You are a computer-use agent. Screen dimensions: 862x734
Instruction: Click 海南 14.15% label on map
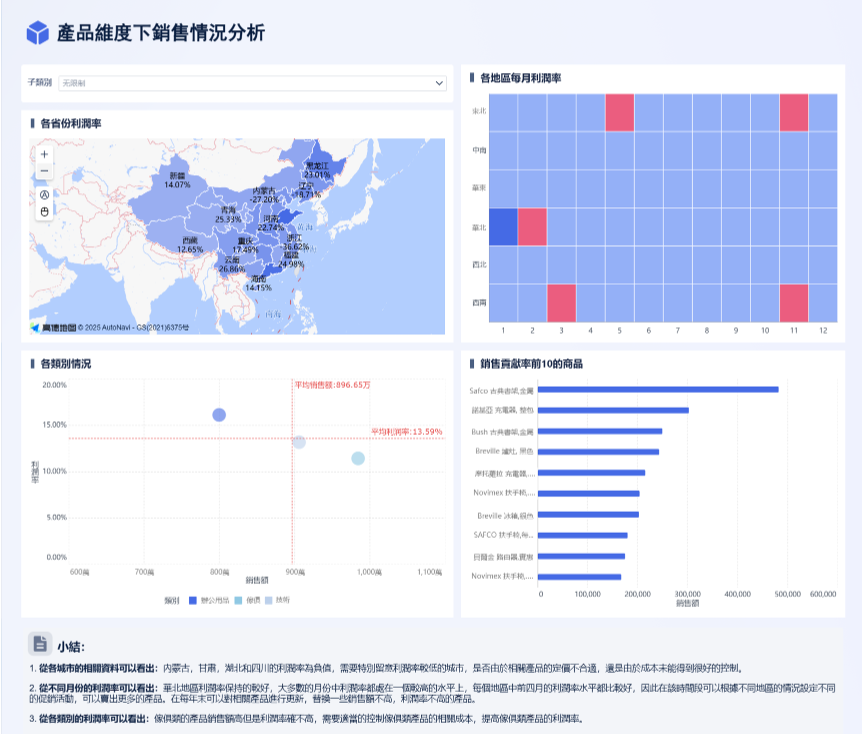coord(258,284)
